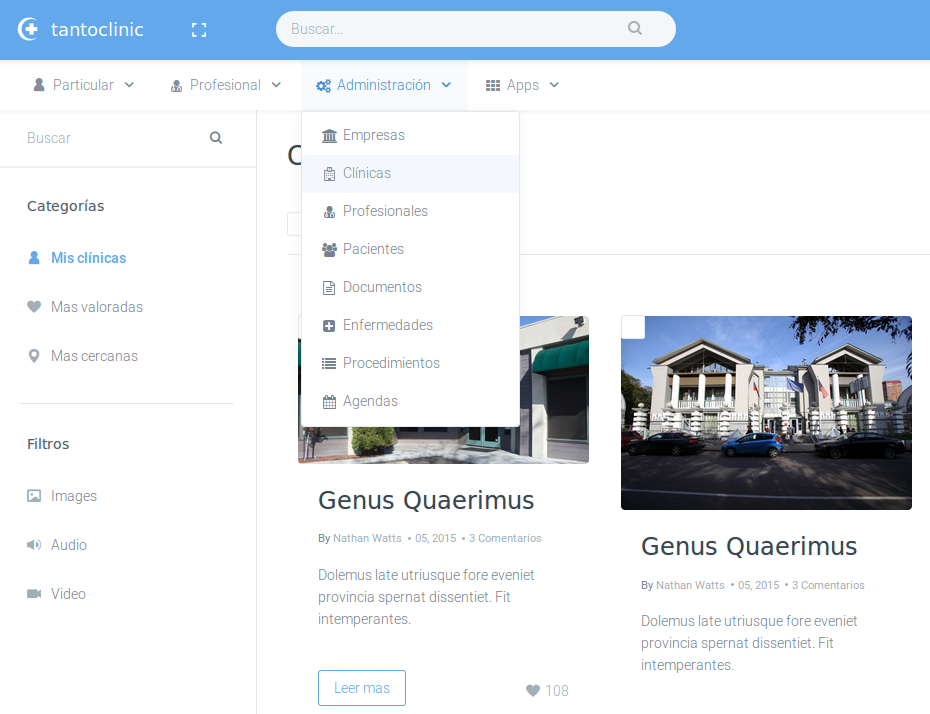Viewport: 930px width, 714px height.
Task: Open Agendas from the menu
Action: pos(370,401)
